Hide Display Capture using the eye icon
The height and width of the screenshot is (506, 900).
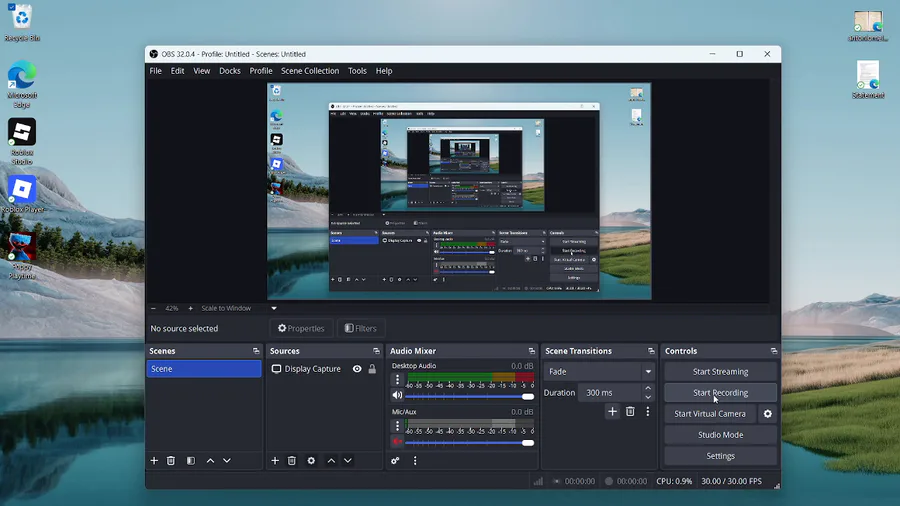[x=357, y=369]
